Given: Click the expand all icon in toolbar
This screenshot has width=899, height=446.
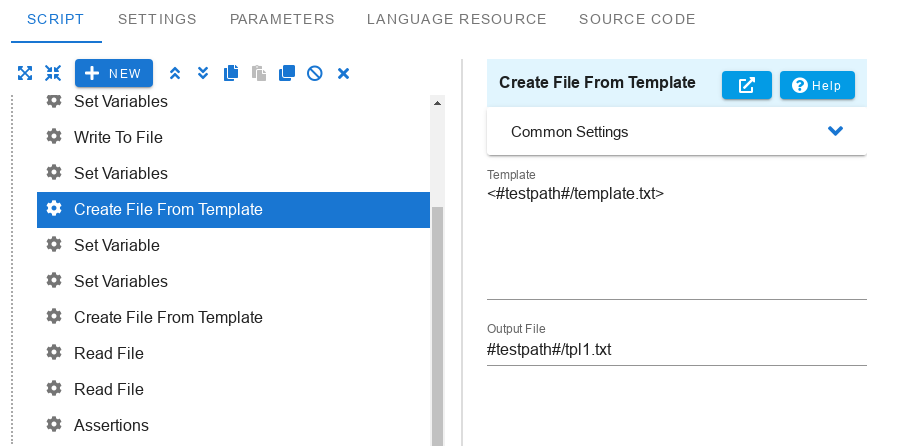Looking at the screenshot, I should (x=25, y=73).
